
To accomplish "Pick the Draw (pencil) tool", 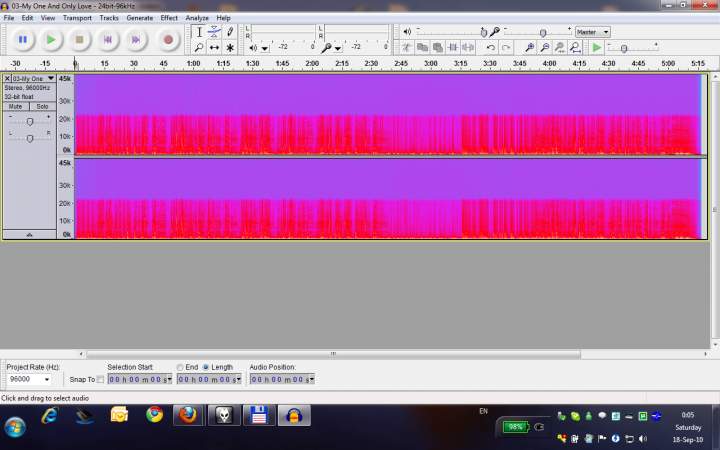I will point(230,32).
